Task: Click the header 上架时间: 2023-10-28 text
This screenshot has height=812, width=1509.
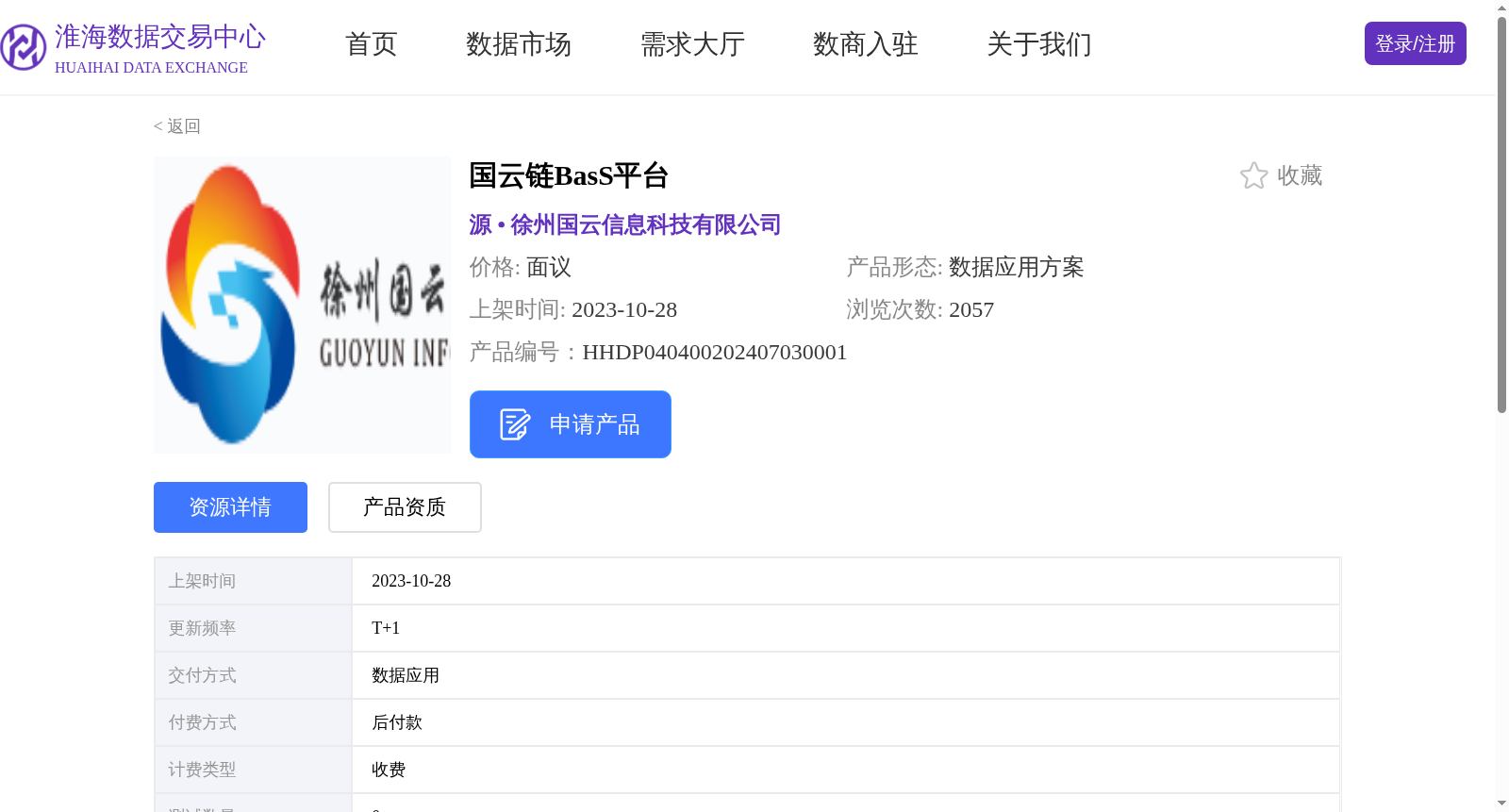Action: coord(573,309)
